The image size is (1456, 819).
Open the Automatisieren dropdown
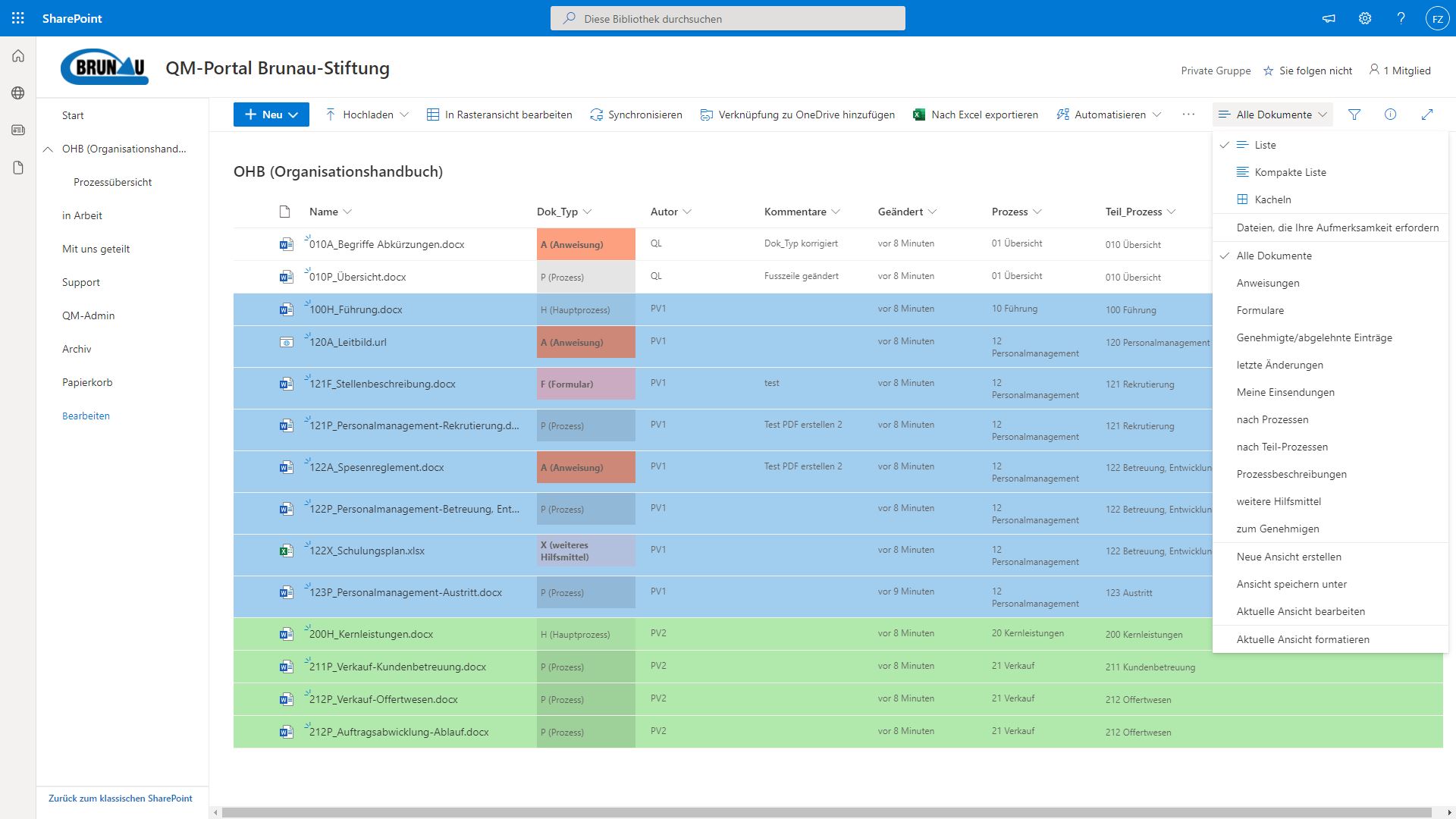click(1109, 115)
